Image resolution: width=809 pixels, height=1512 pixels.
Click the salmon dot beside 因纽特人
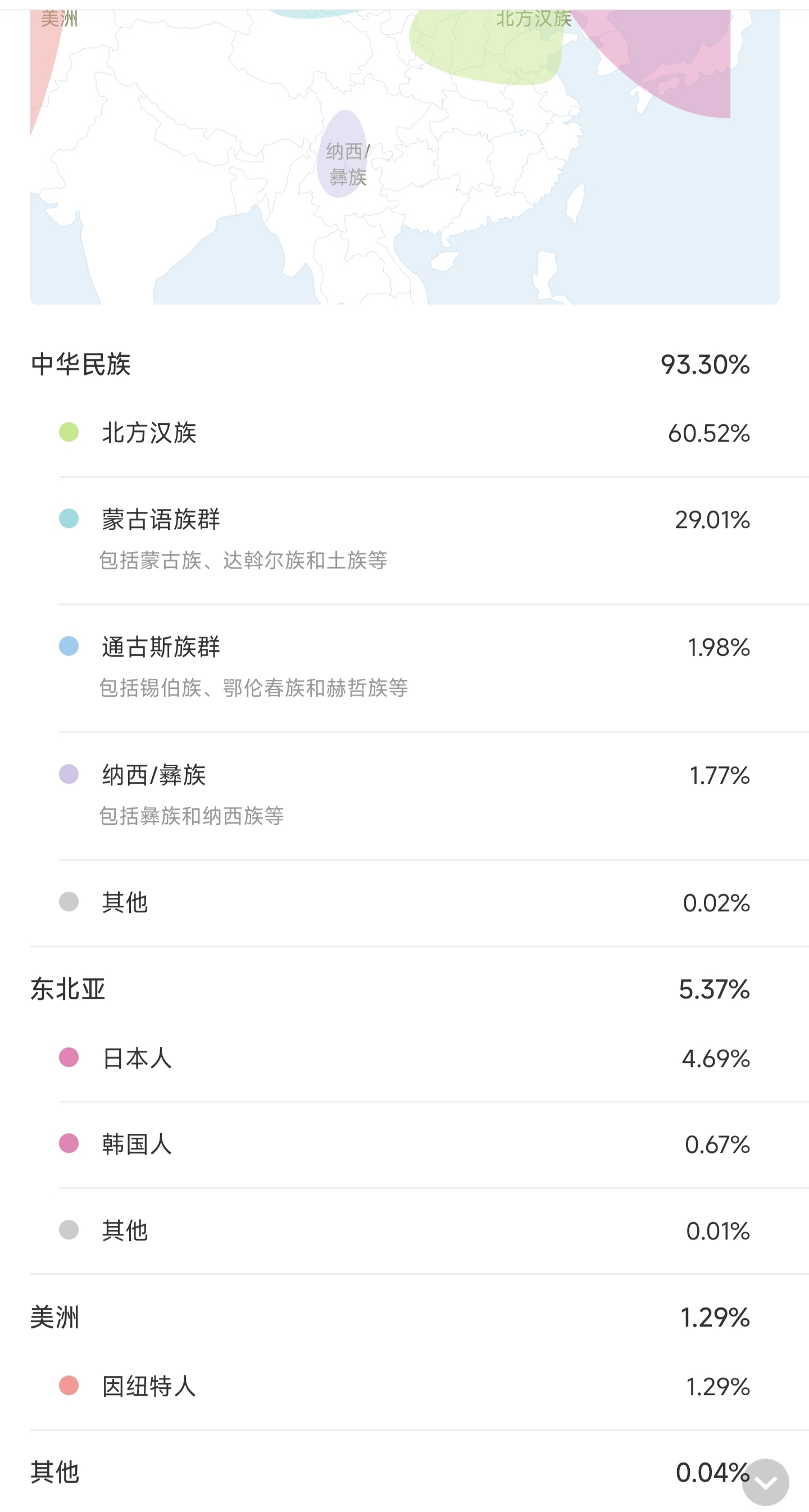coord(69,1385)
